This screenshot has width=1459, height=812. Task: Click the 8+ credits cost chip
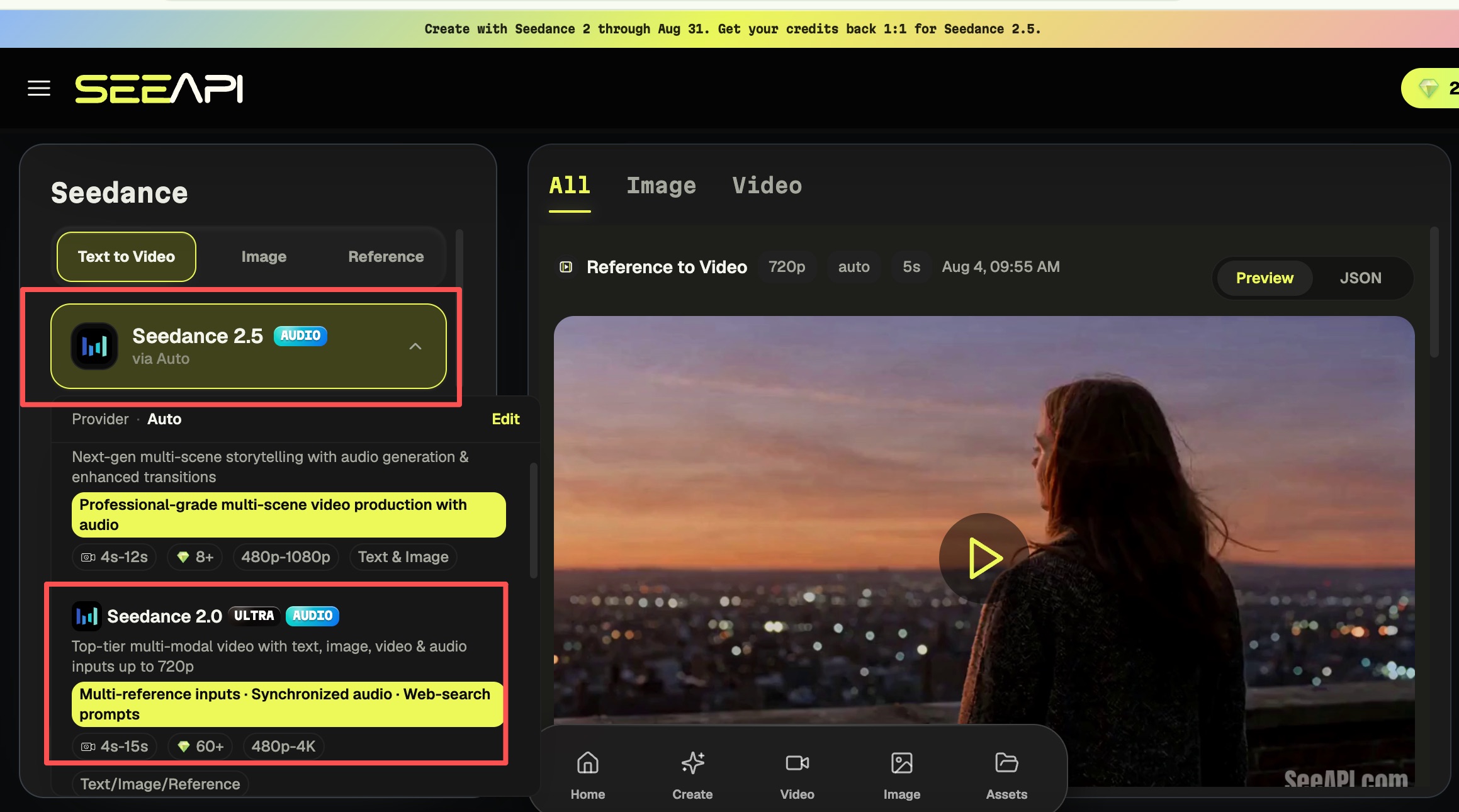click(x=195, y=557)
